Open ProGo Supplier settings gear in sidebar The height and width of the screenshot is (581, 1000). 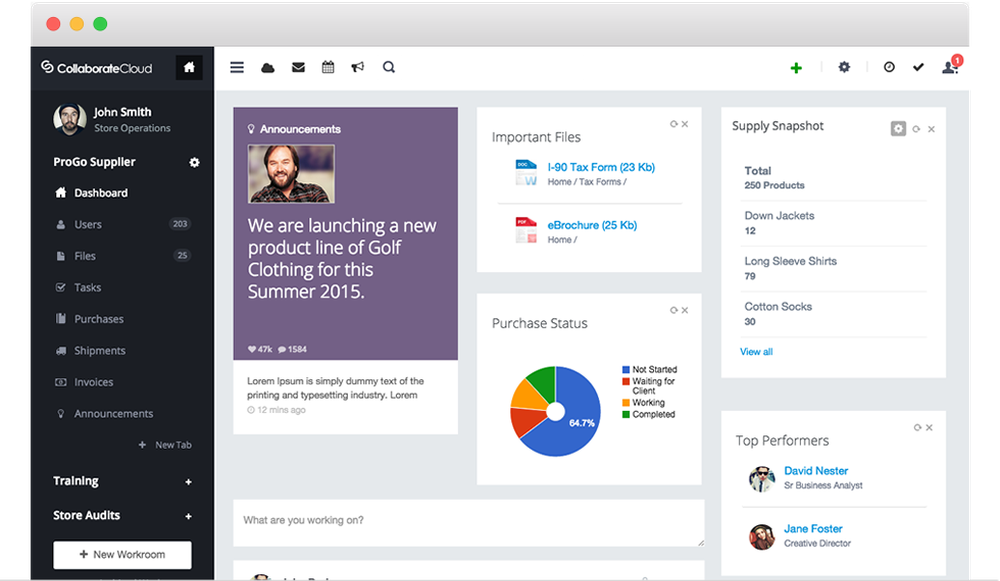194,162
